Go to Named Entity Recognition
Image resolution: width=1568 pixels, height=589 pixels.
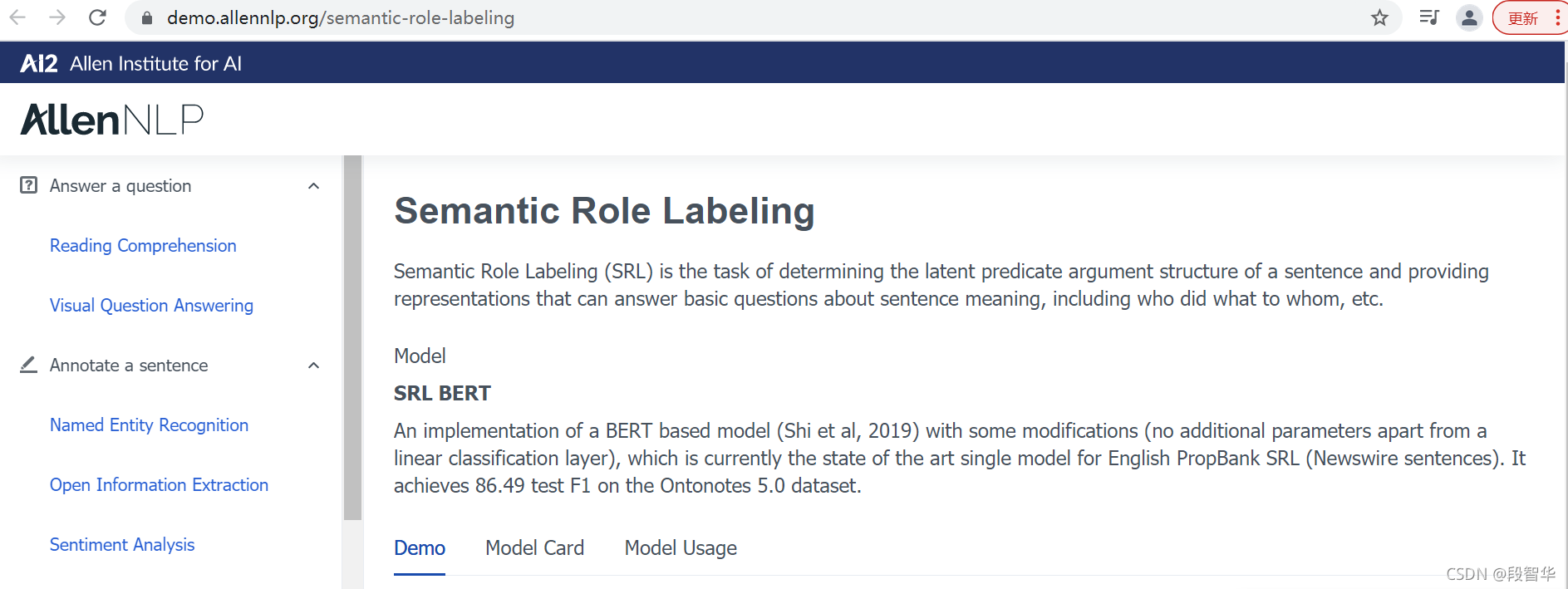[x=149, y=425]
